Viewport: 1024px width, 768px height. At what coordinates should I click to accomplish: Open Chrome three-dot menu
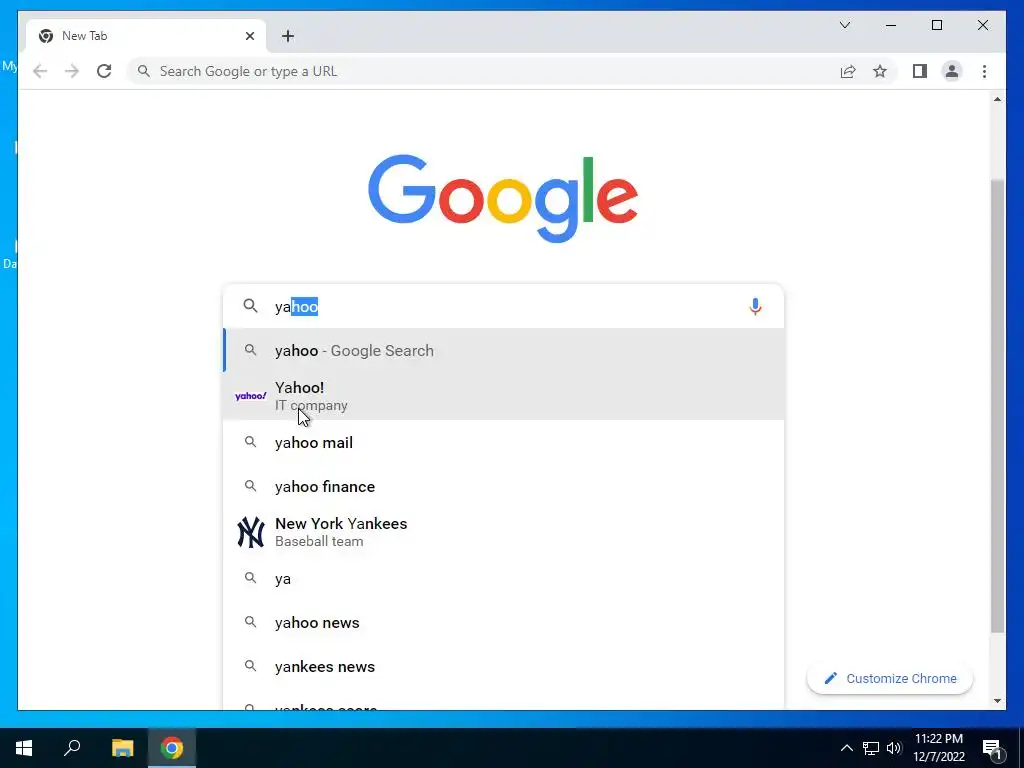tap(984, 71)
